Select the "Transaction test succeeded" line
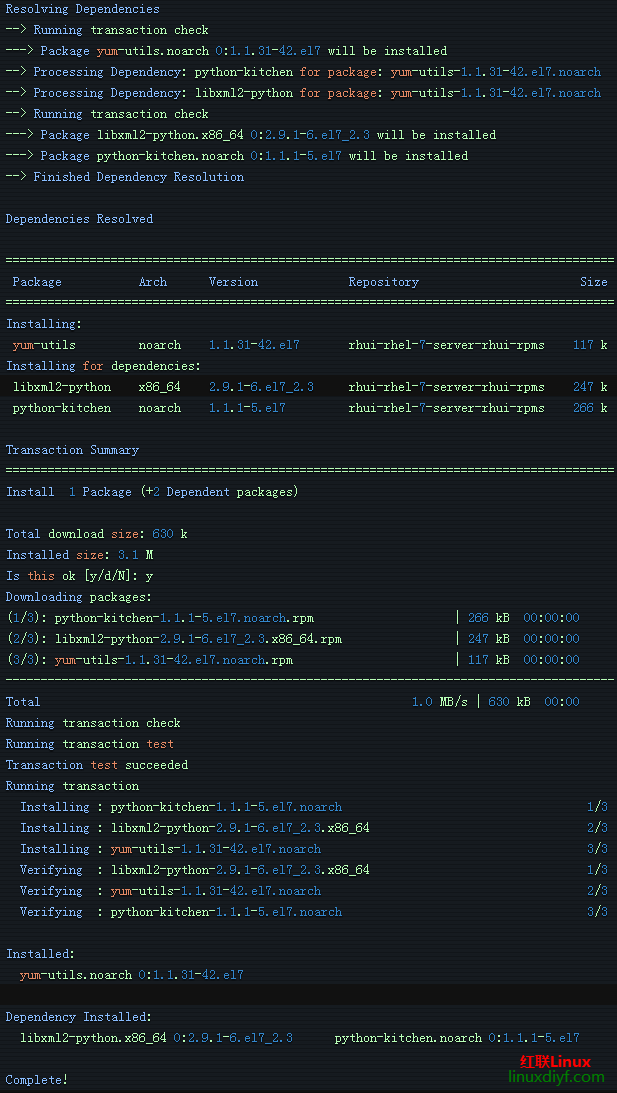The image size is (617, 1093). tap(96, 765)
